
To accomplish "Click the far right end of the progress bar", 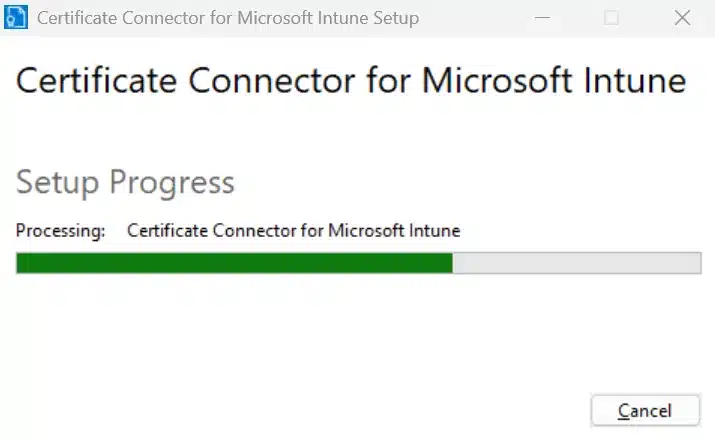I will tap(696, 263).
